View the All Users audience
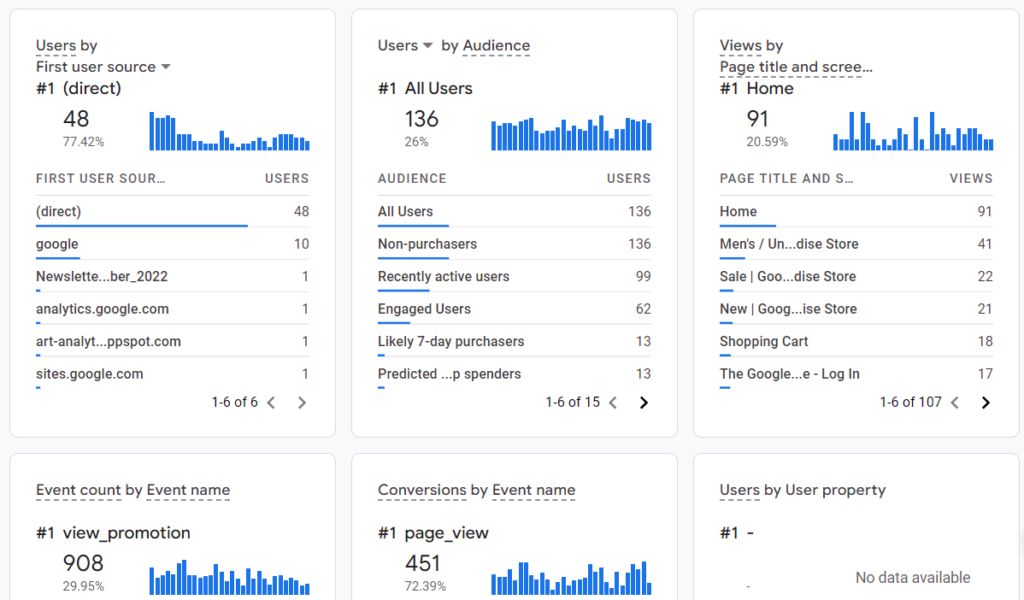Viewport: 1024px width, 600px height. [x=405, y=211]
